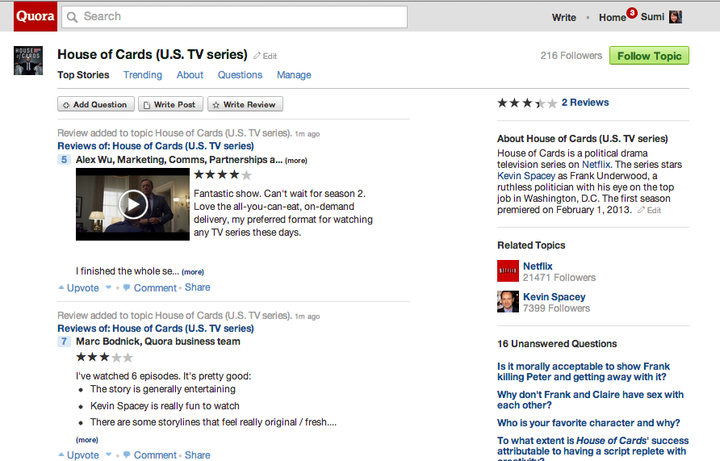
Task: Click Marc Bodnick's three-star rating
Action: point(104,357)
